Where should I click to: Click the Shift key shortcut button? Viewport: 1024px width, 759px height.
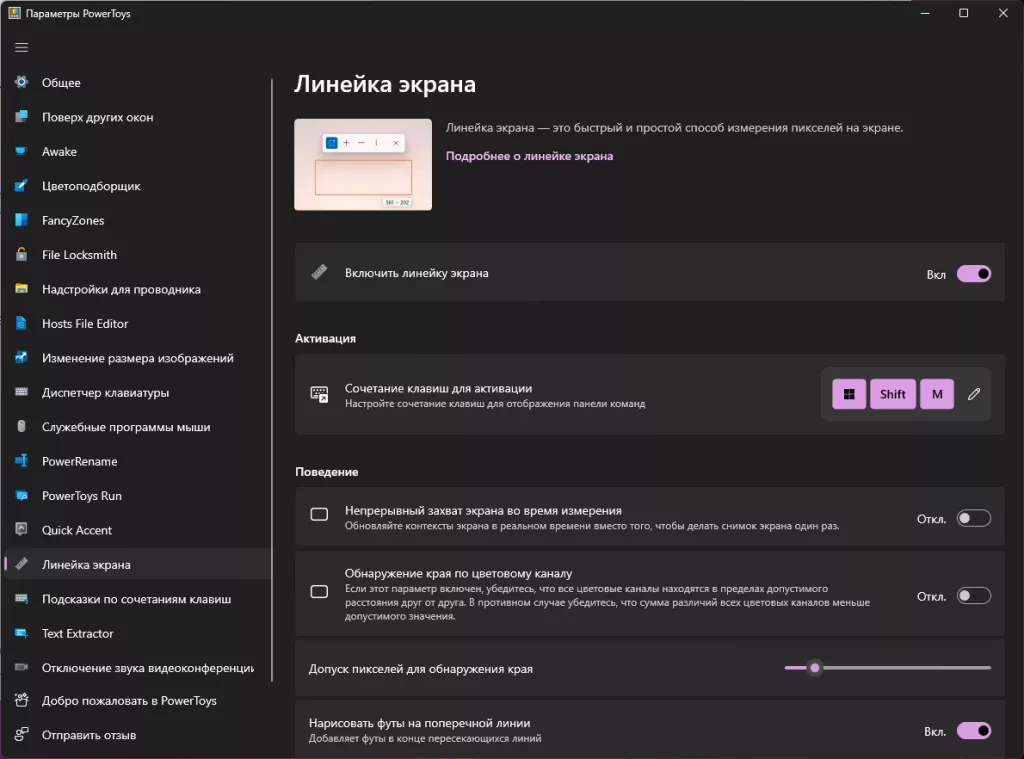(x=893, y=394)
